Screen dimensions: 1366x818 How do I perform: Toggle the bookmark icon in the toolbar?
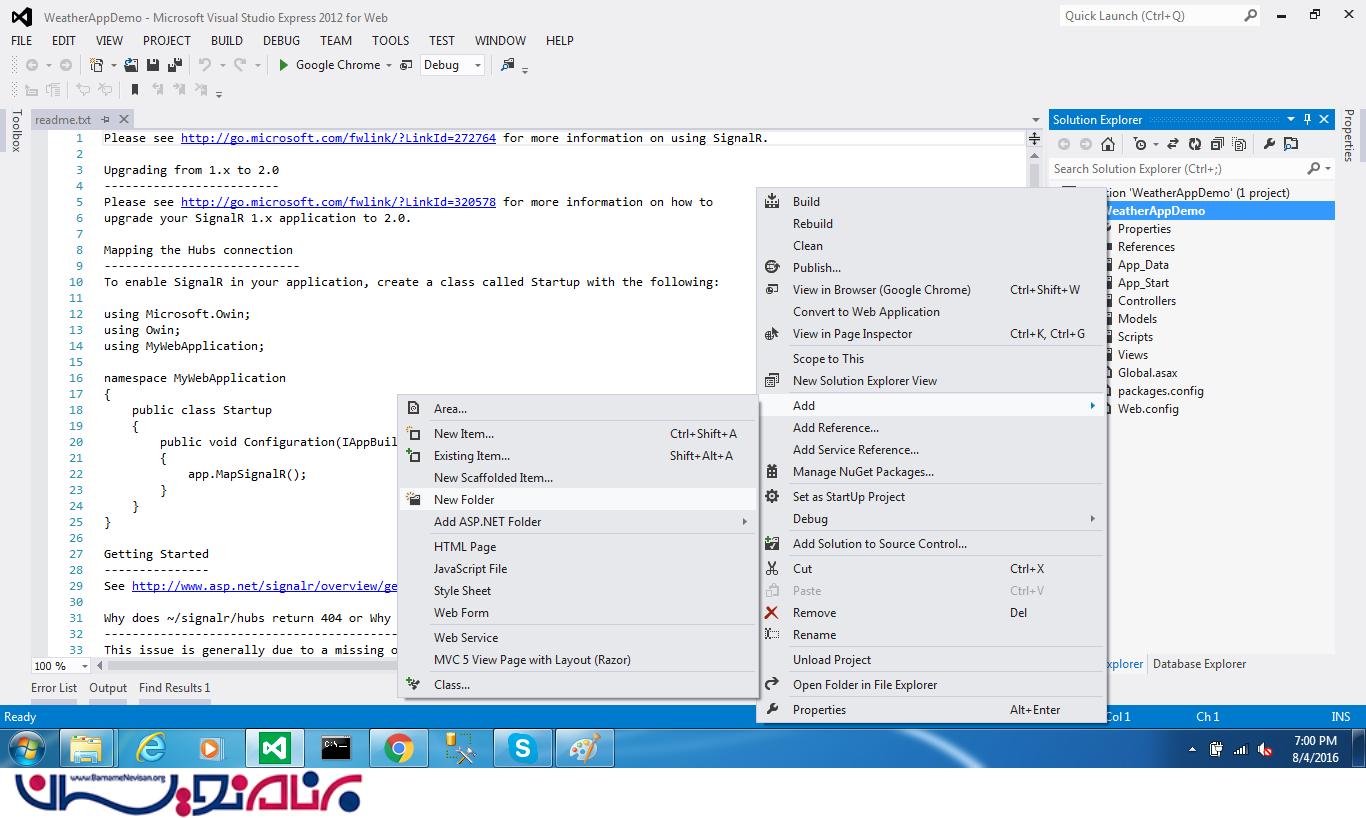coord(135,90)
